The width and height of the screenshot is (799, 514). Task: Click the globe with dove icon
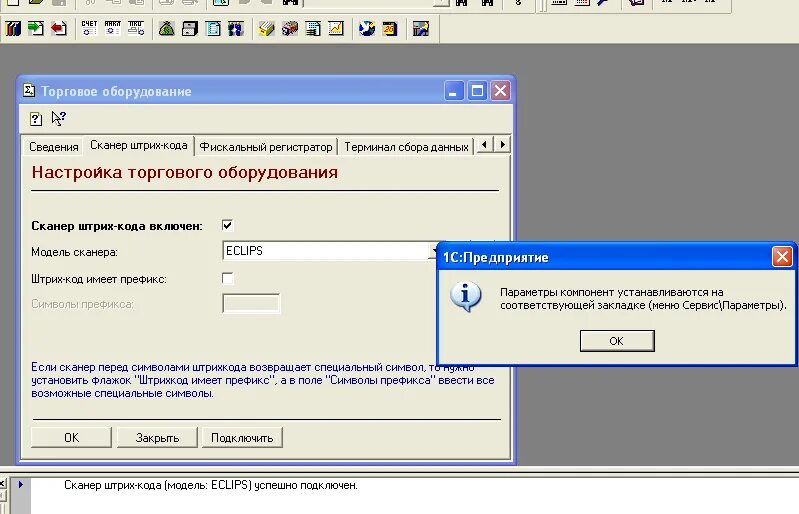[366, 29]
